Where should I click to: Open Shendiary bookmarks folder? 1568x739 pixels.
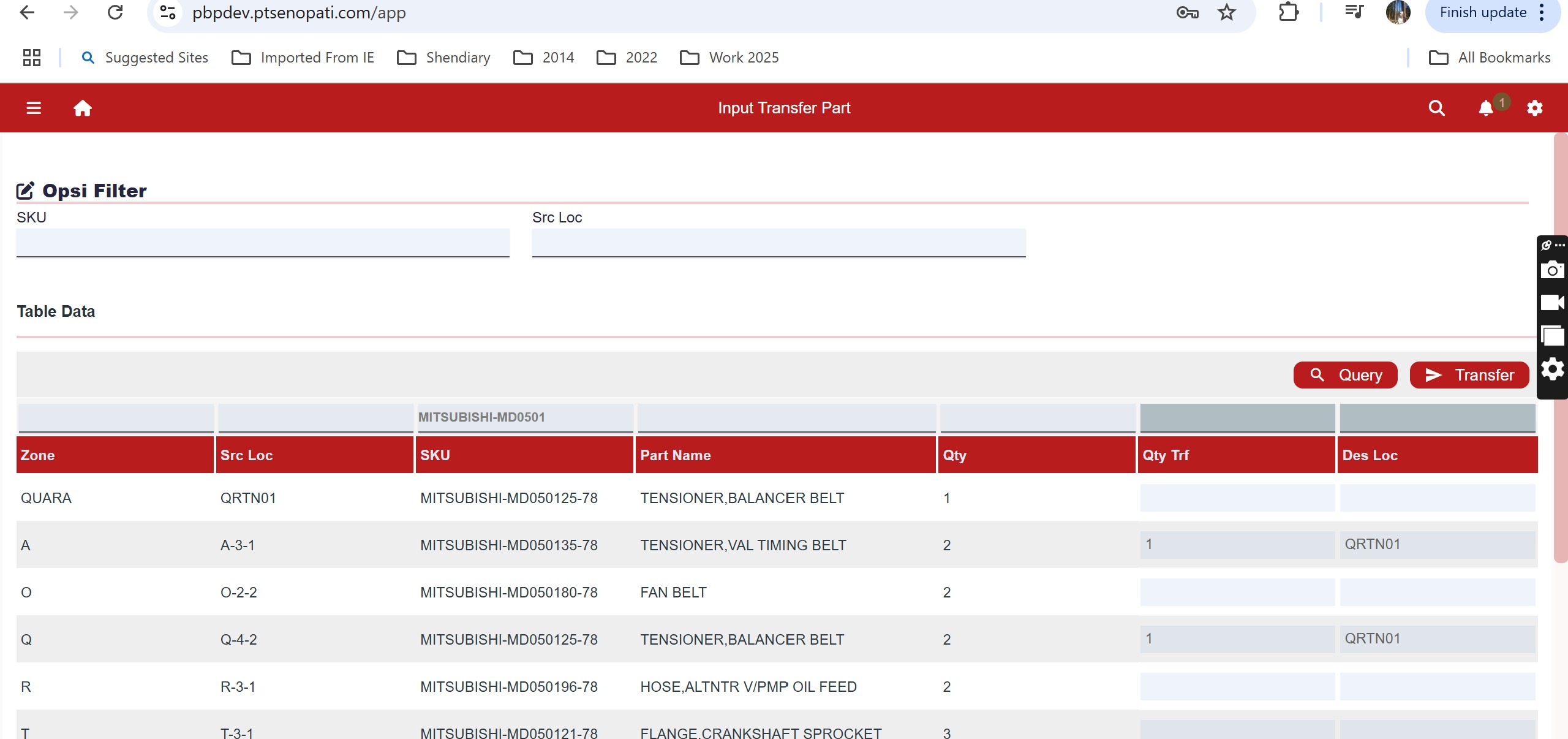(x=444, y=58)
